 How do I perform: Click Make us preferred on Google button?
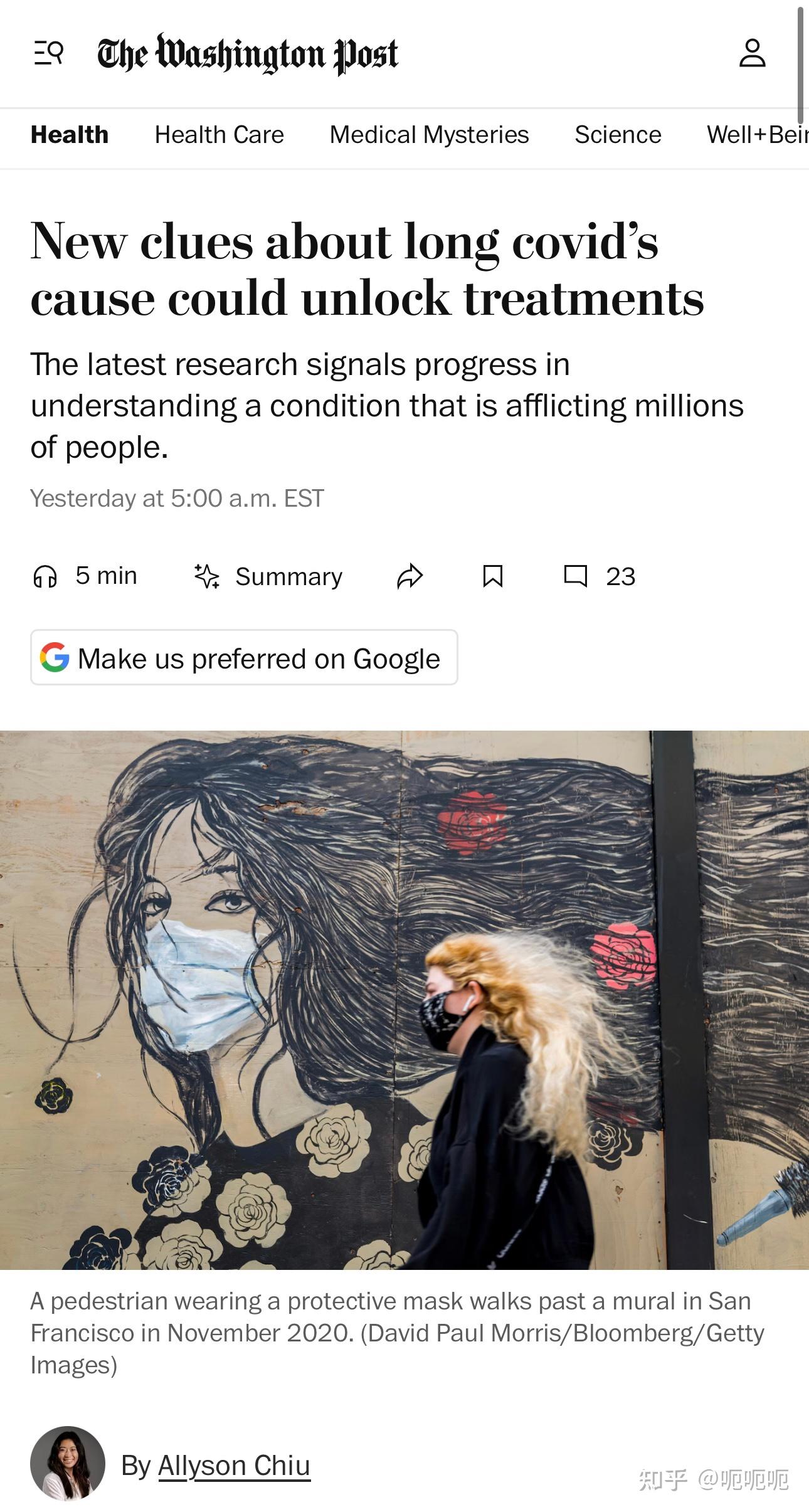point(244,657)
